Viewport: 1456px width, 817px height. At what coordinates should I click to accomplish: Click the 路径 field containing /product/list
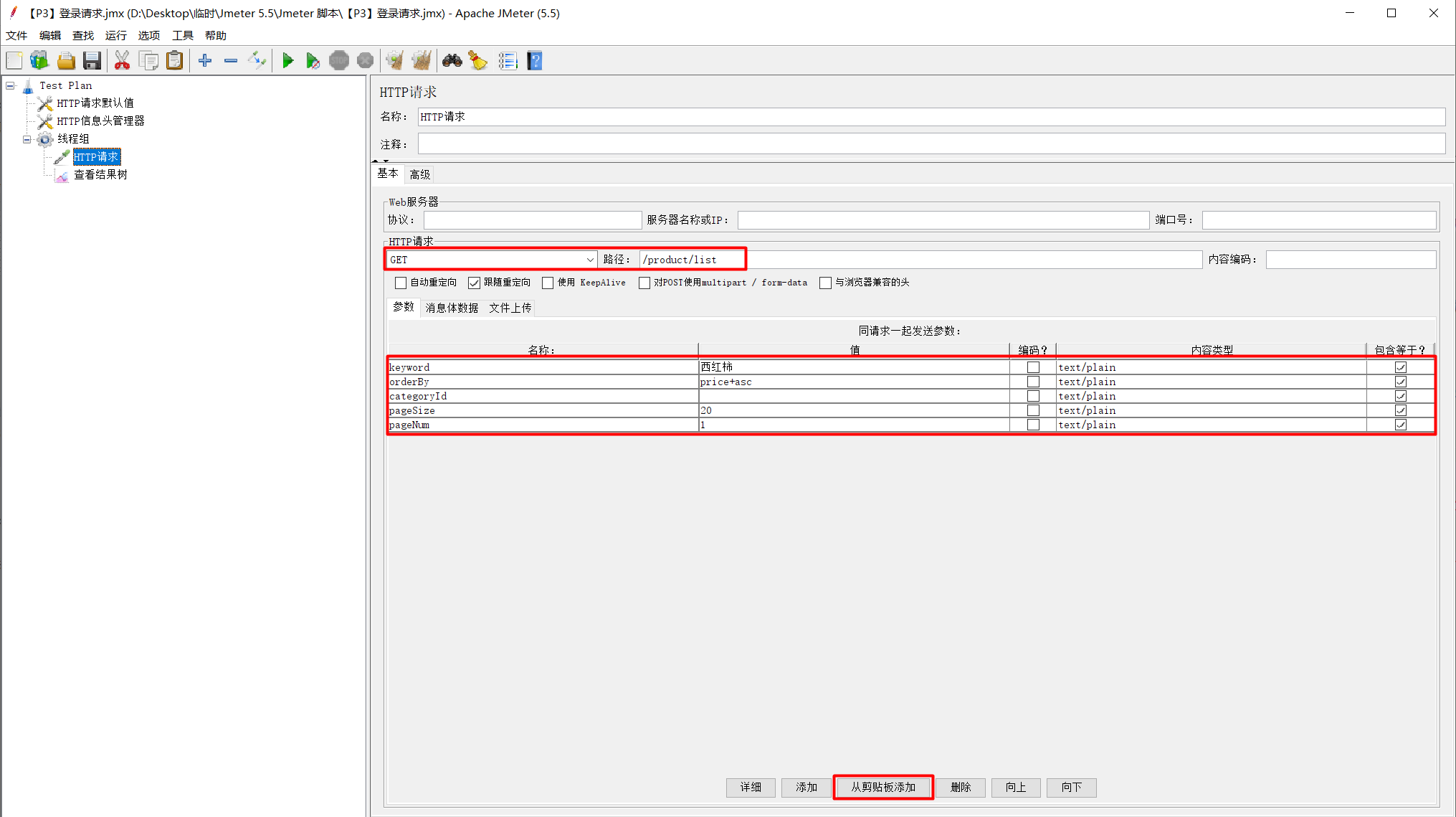[x=920, y=260]
